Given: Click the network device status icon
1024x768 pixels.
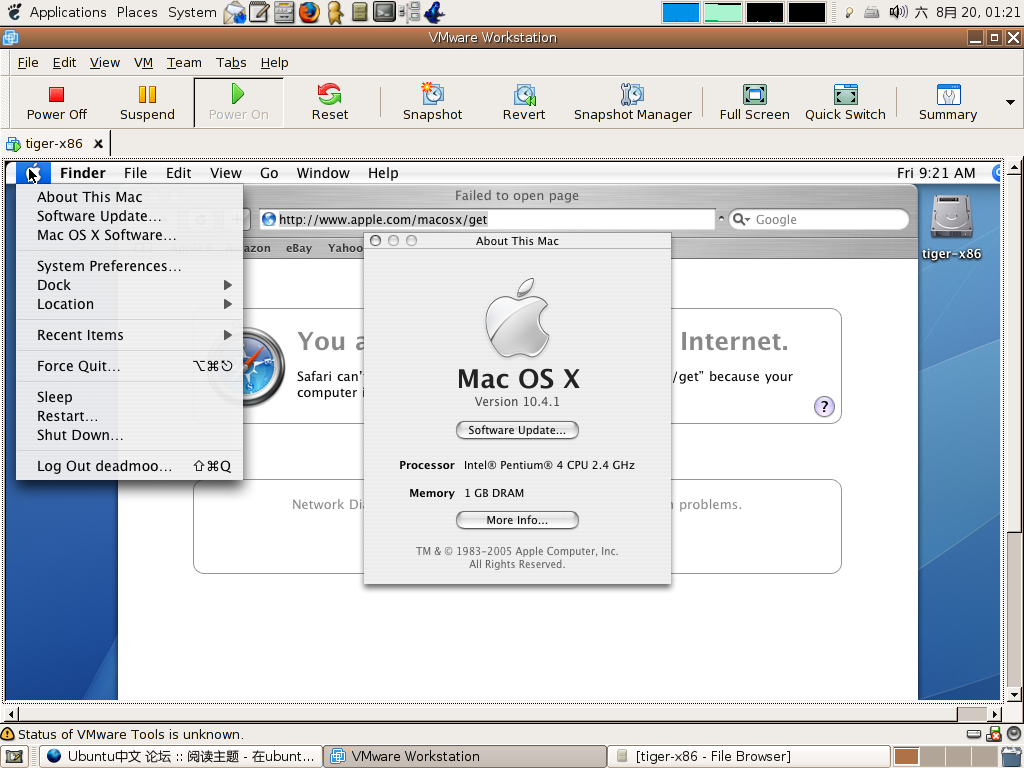Looking at the screenshot, I should (993, 734).
